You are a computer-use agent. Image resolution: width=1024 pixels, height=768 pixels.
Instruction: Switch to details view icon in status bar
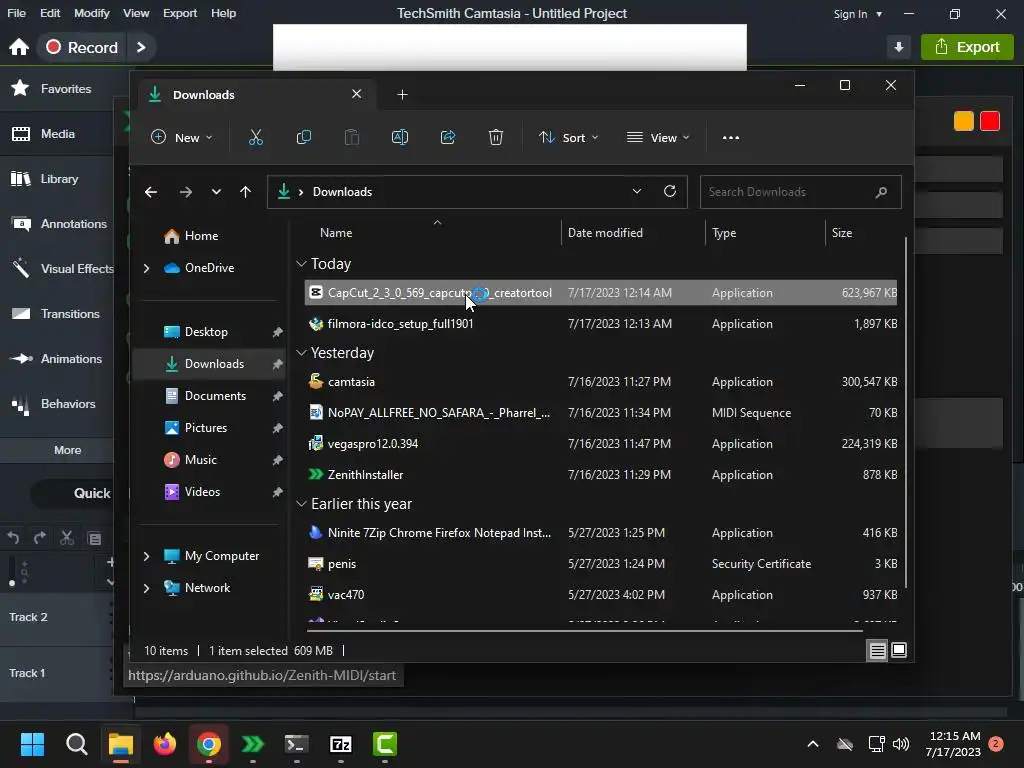[x=877, y=650]
